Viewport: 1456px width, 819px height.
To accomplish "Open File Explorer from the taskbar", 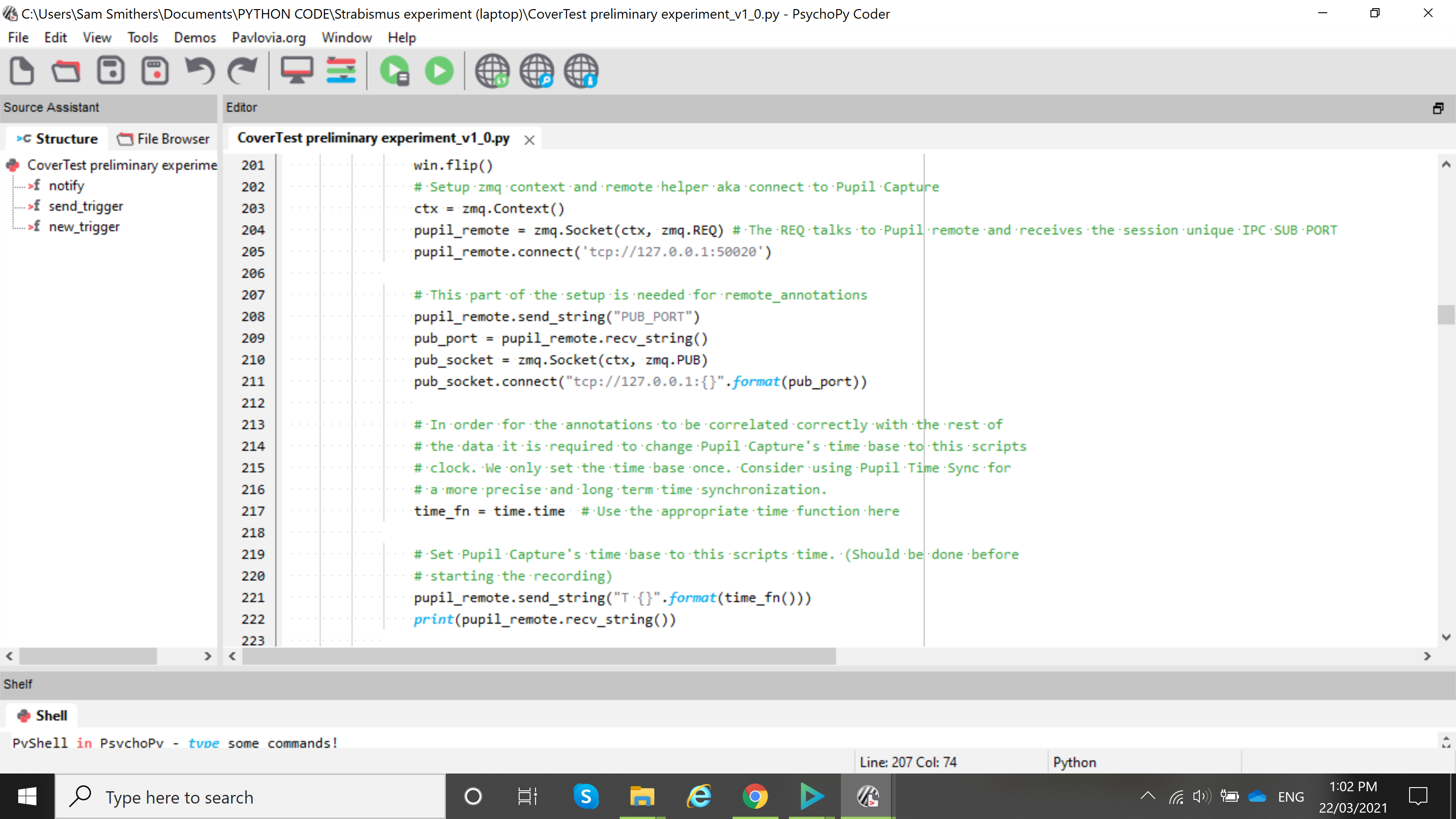I will coord(642,797).
